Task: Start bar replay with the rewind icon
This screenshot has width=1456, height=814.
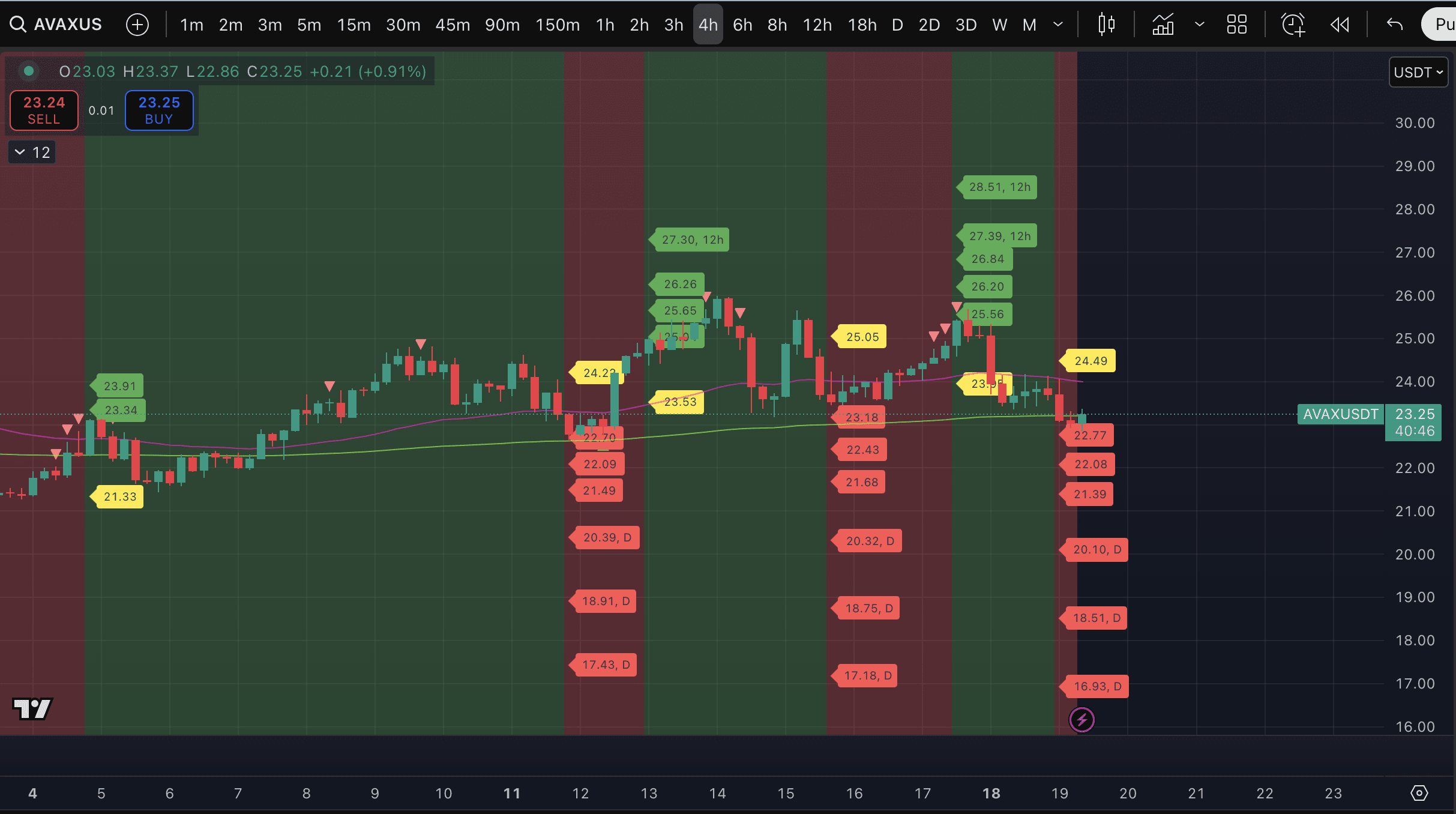Action: point(1340,25)
